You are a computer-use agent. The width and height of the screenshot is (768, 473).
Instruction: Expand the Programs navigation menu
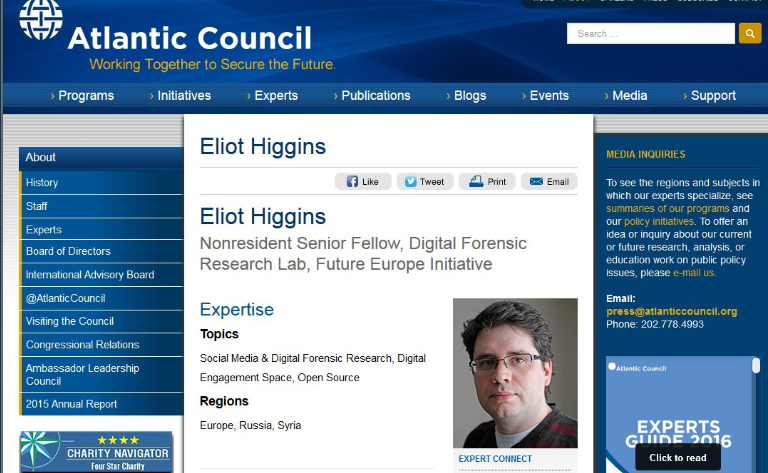coord(82,95)
